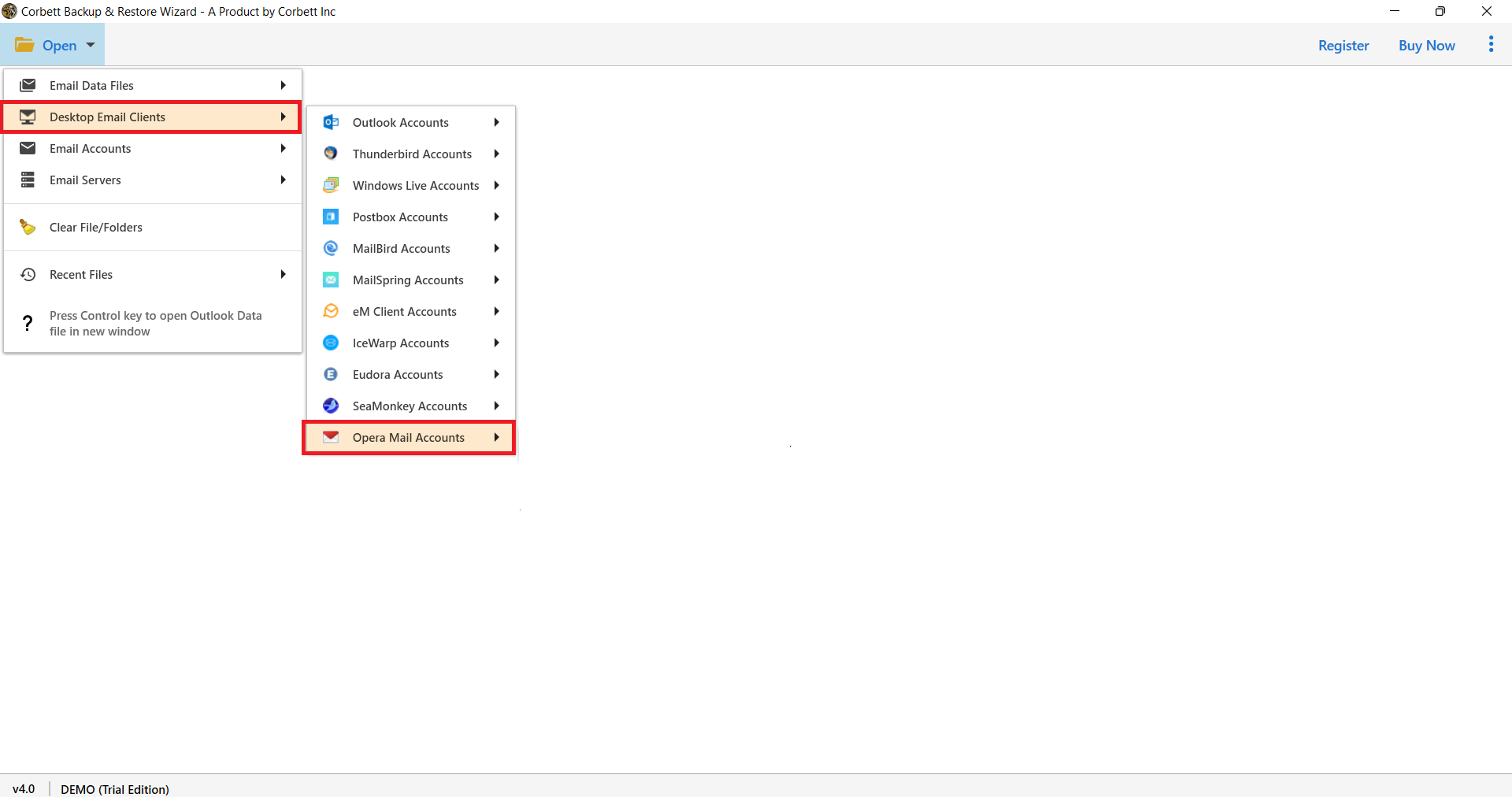This screenshot has width=1512, height=797.
Task: Expand the Thunderbird Accounts submenu arrow
Action: [x=497, y=154]
